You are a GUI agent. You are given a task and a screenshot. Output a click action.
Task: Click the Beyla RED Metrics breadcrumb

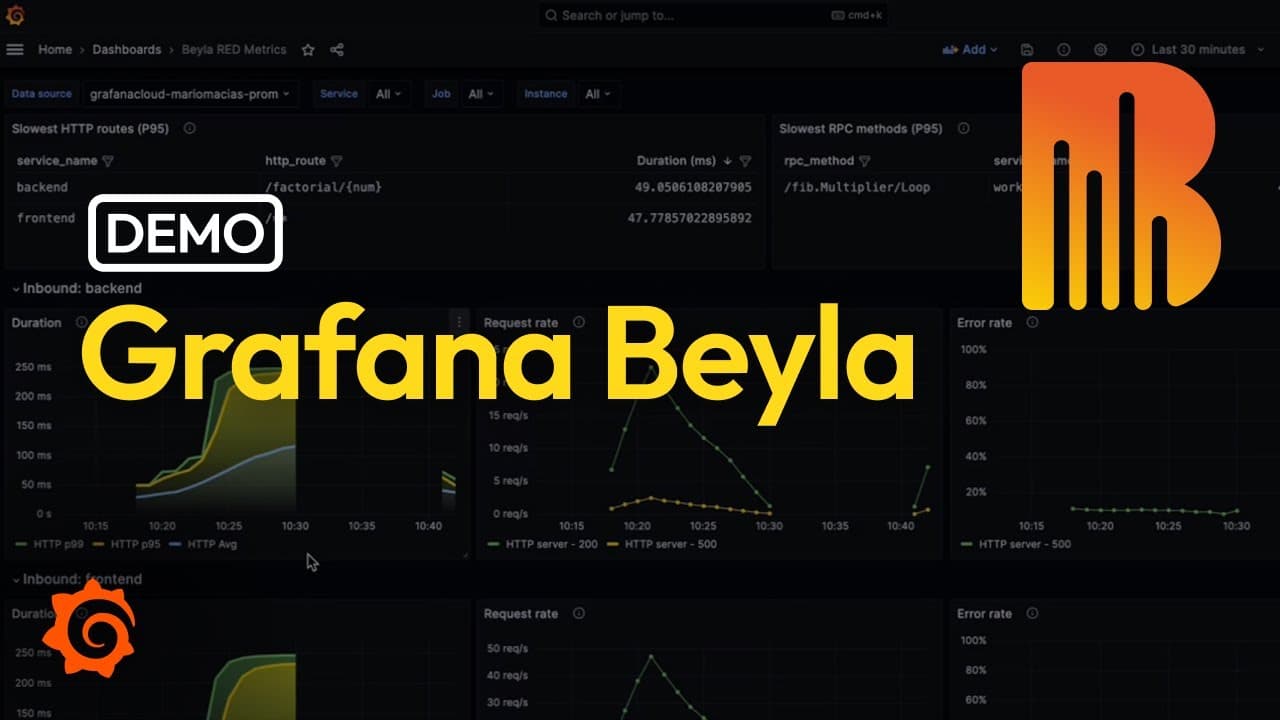[234, 50]
